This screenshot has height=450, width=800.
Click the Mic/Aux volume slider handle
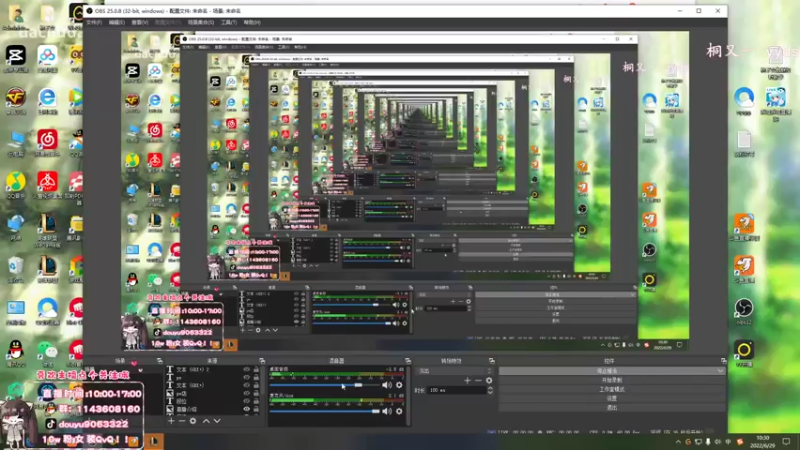tap(376, 411)
